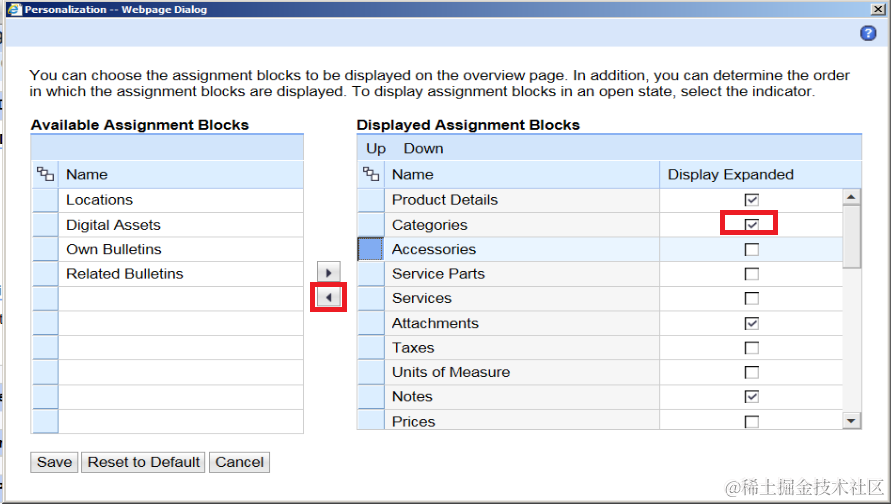Viewport: 891px width, 504px height.
Task: Click 'Attachments' name cell
Action: click(x=522, y=323)
